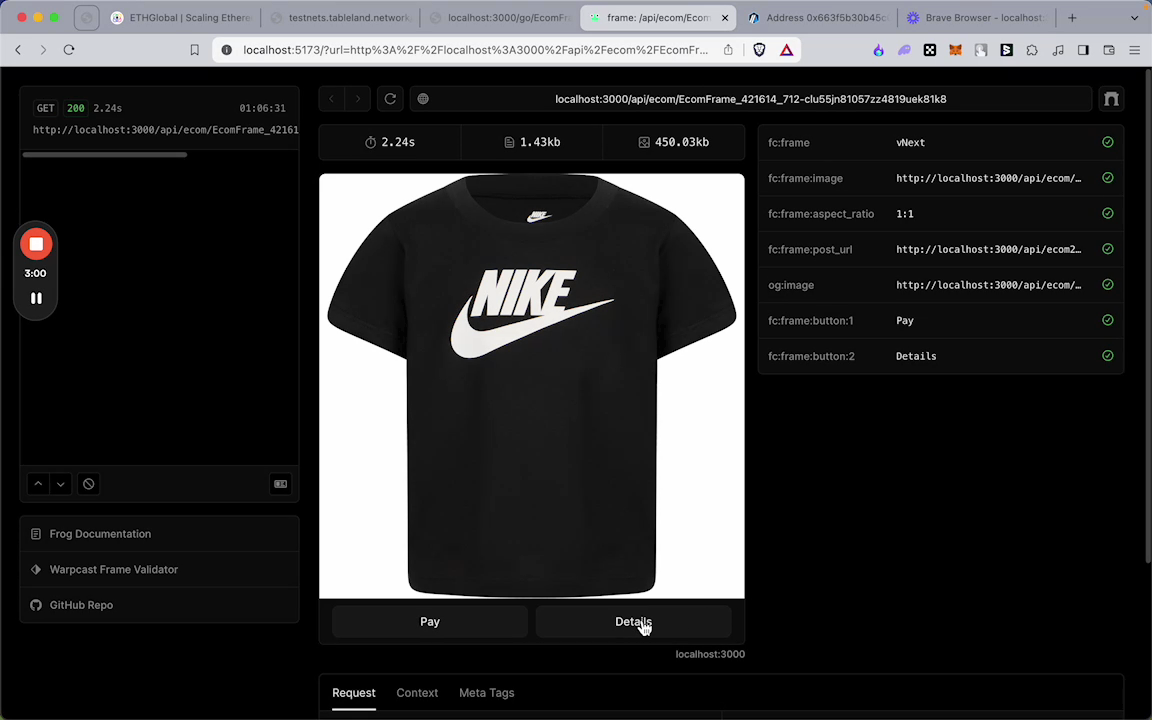The width and height of the screenshot is (1152, 720).
Task: Switch to the Address 0x663f5b30b45c tab
Action: [818, 18]
